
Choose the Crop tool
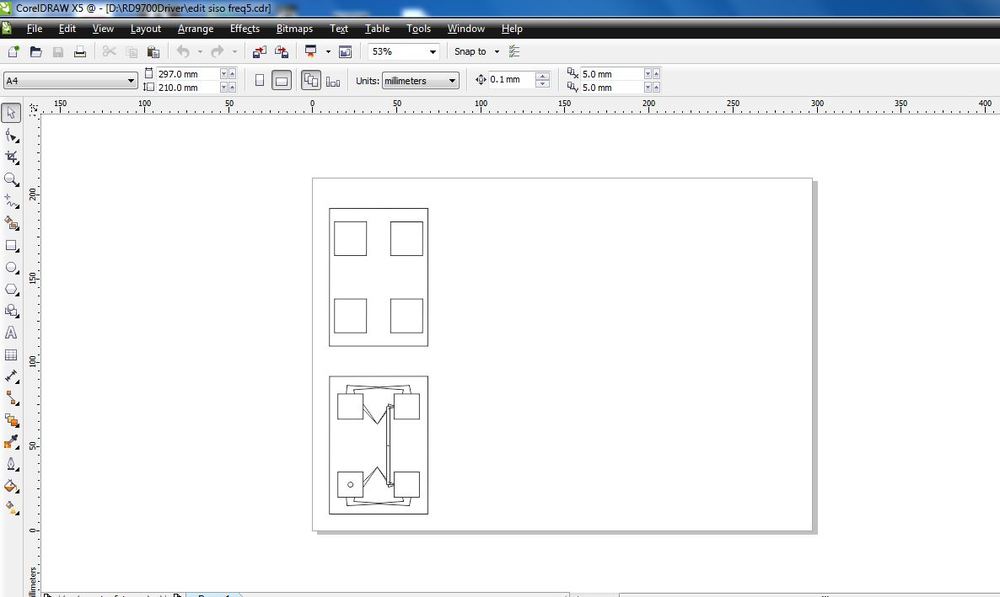[x=11, y=157]
